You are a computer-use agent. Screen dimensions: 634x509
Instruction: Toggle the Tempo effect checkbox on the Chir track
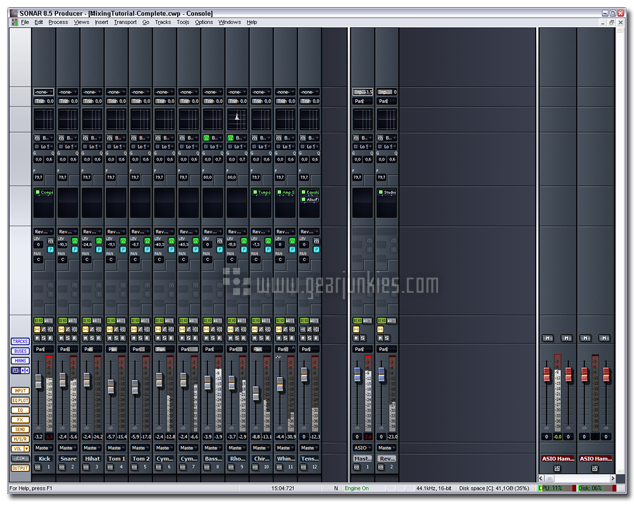(255, 192)
